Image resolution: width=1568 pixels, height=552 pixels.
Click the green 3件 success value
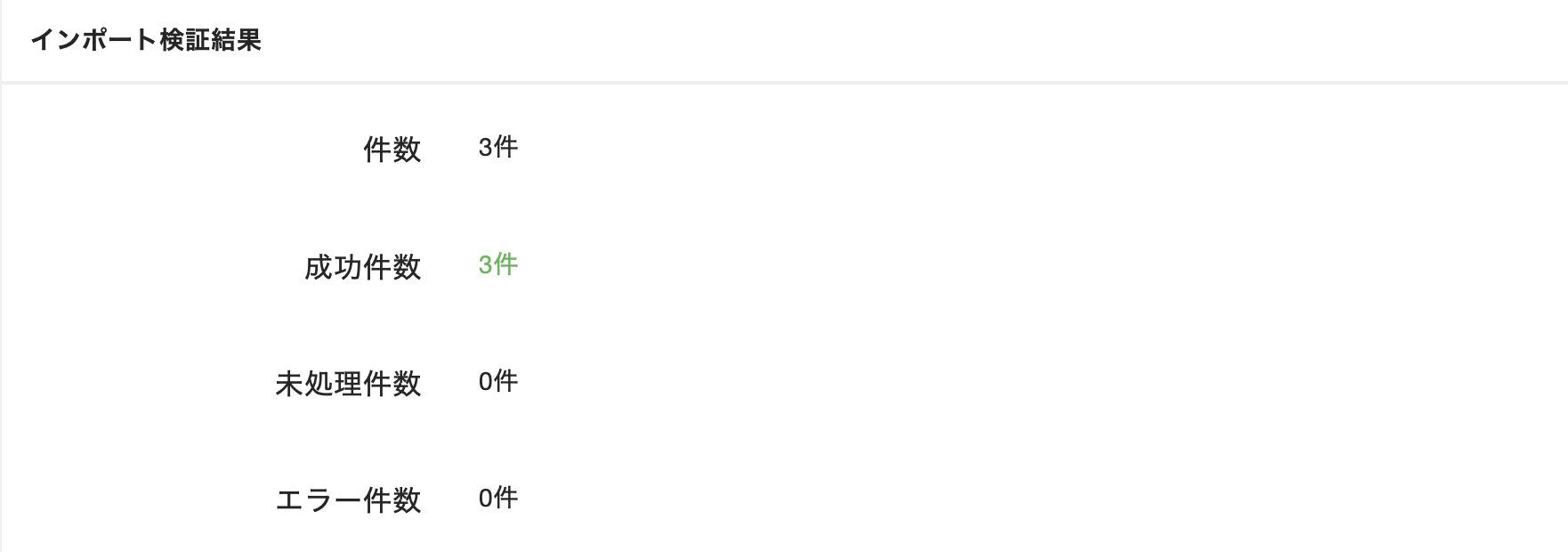pyautogui.click(x=497, y=264)
